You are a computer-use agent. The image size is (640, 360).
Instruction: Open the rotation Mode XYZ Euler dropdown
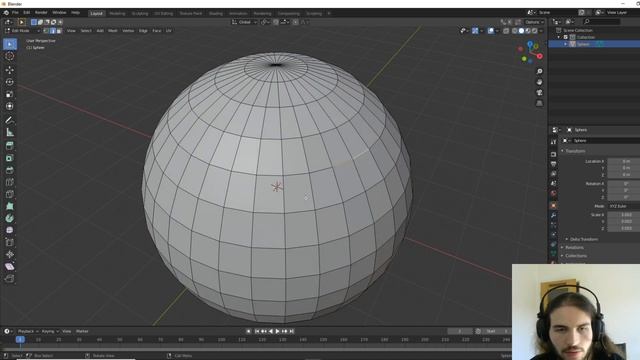click(x=624, y=206)
